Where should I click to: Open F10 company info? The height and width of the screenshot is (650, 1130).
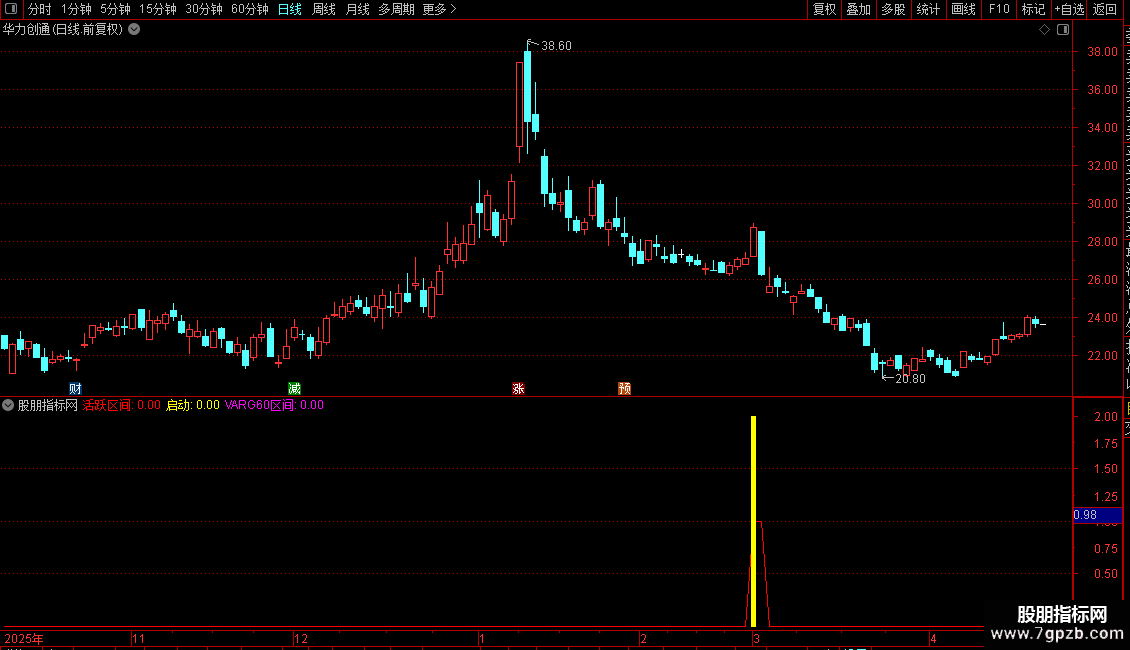(x=999, y=9)
